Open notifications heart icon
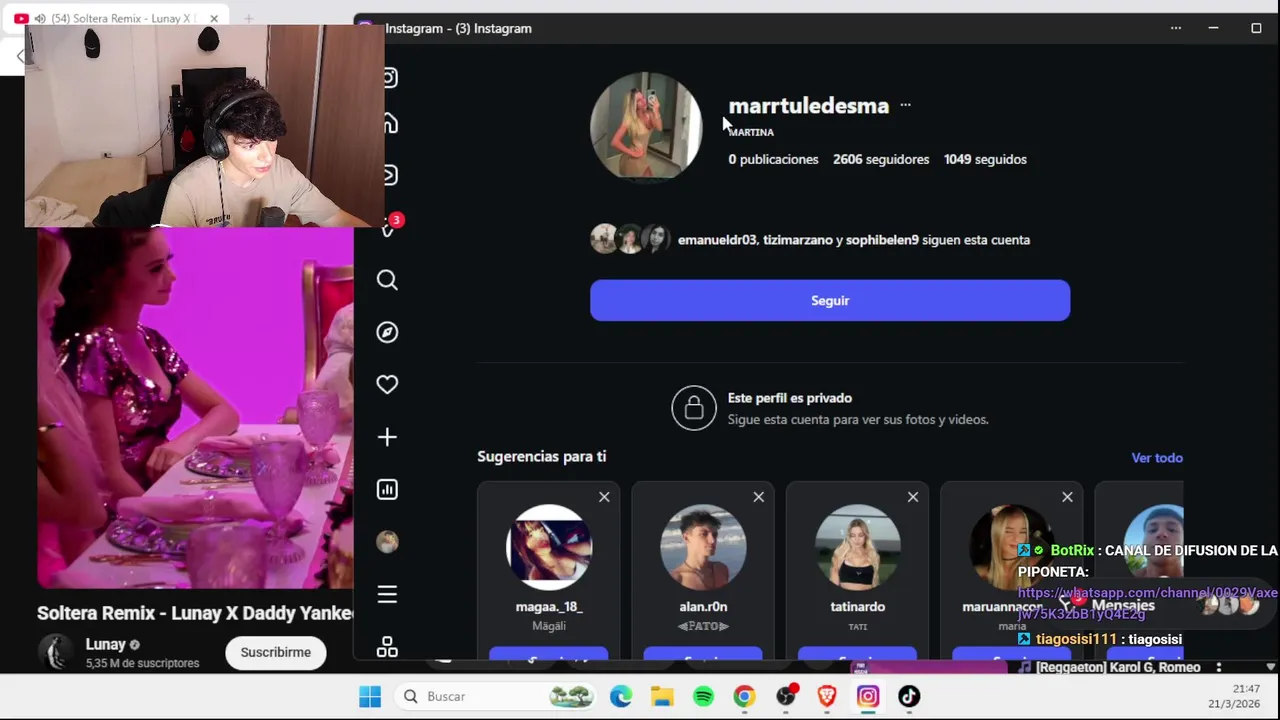This screenshot has height=720, width=1280. [387, 385]
